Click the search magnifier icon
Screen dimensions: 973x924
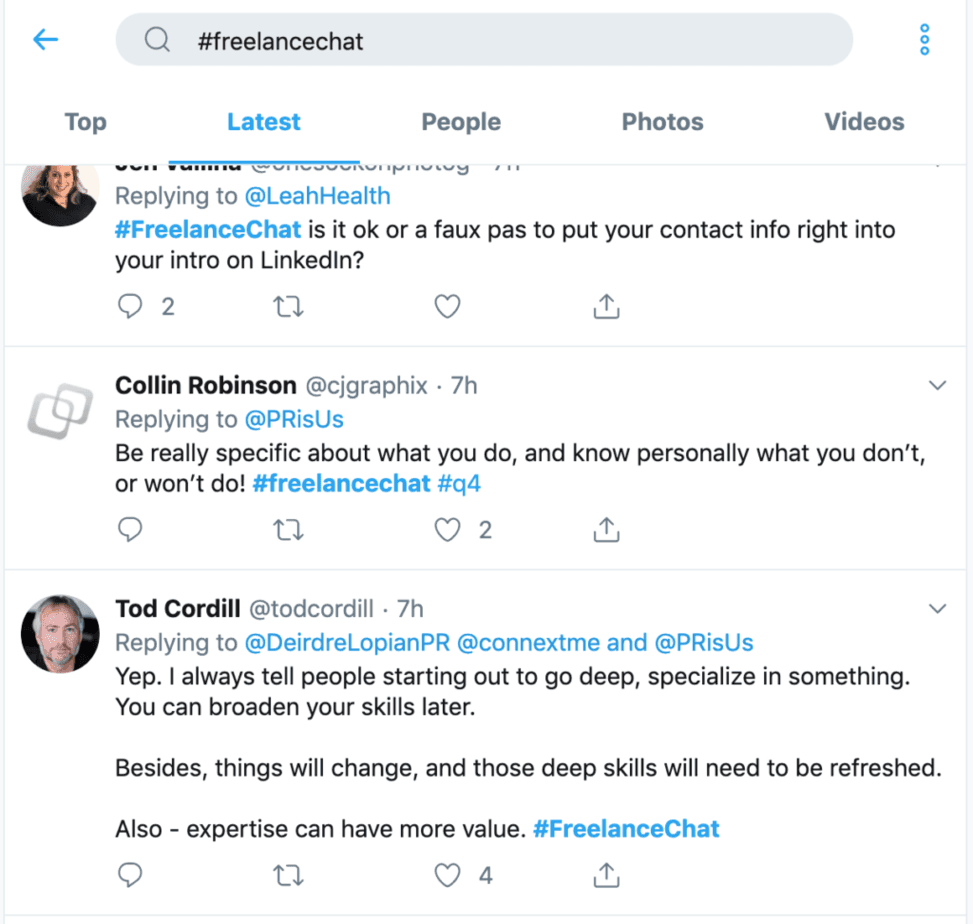point(157,40)
